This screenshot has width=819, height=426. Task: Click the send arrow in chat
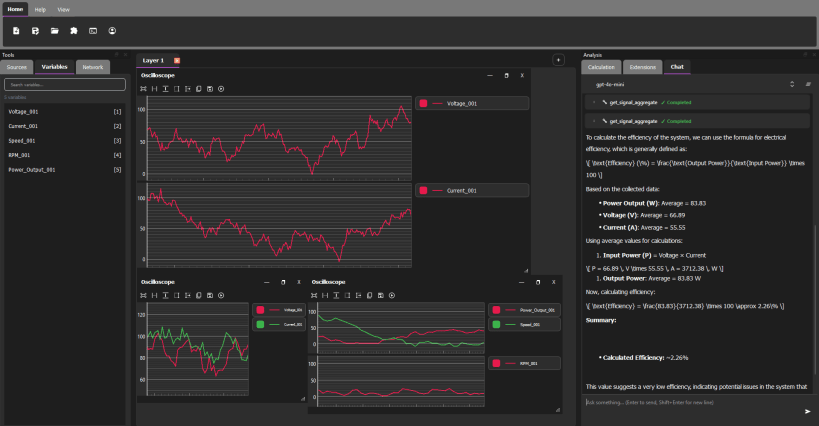(x=807, y=411)
